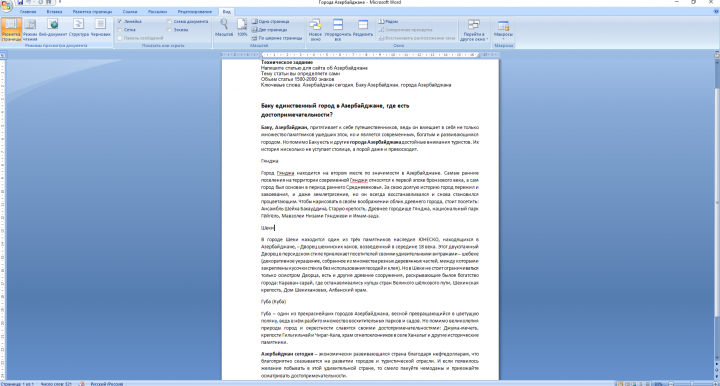Switch to Структура outline view
This screenshot has height=386, width=720.
[79, 28]
